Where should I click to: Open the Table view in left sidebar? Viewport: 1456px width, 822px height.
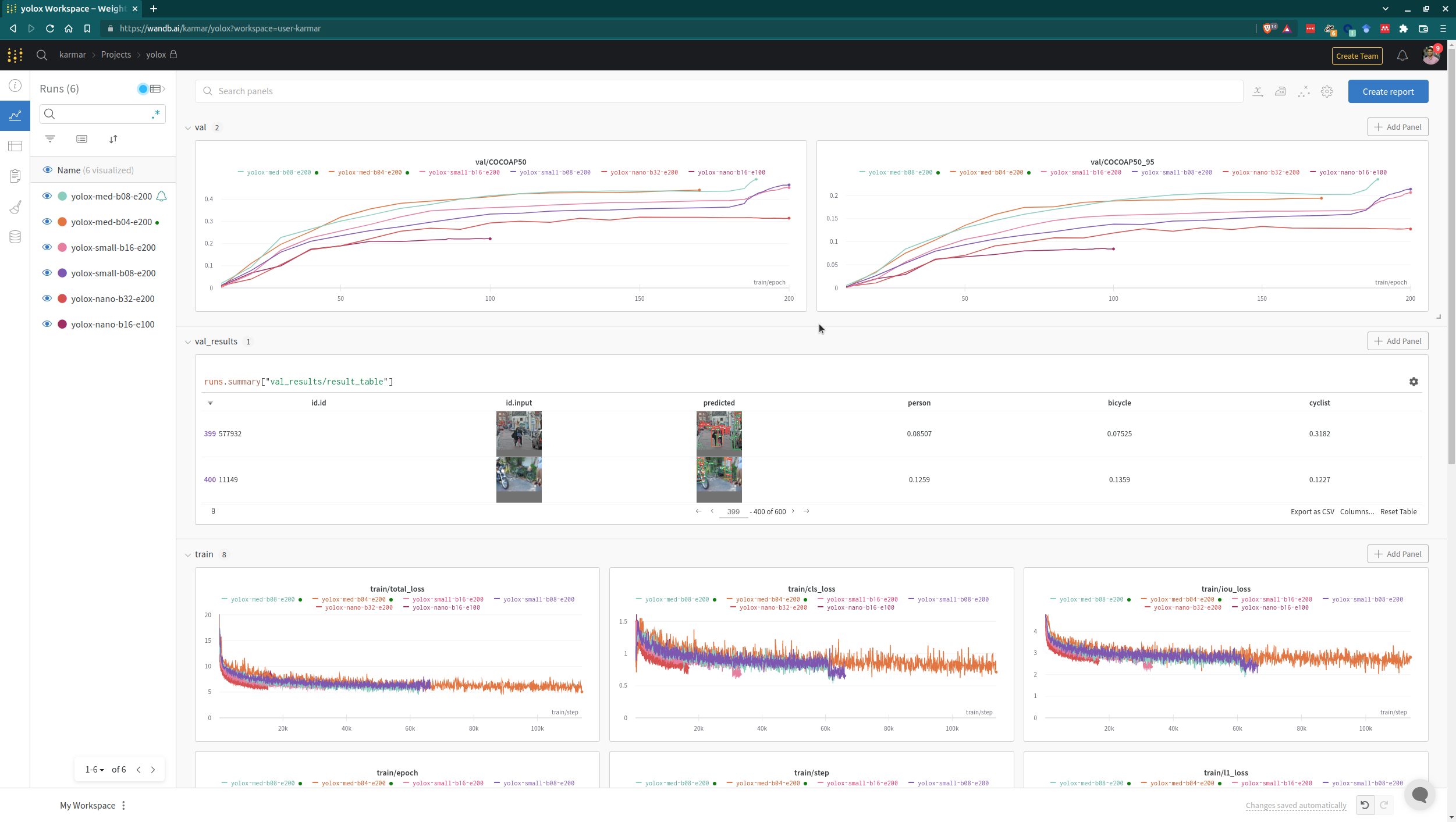pos(15,146)
